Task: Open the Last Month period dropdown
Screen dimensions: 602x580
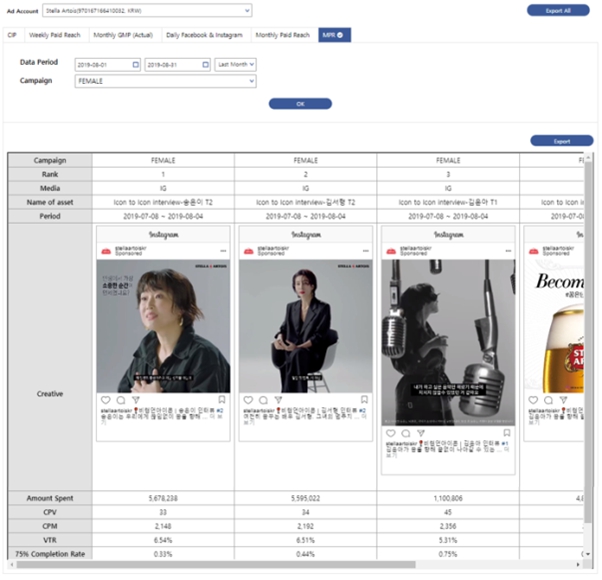Action: [236, 65]
